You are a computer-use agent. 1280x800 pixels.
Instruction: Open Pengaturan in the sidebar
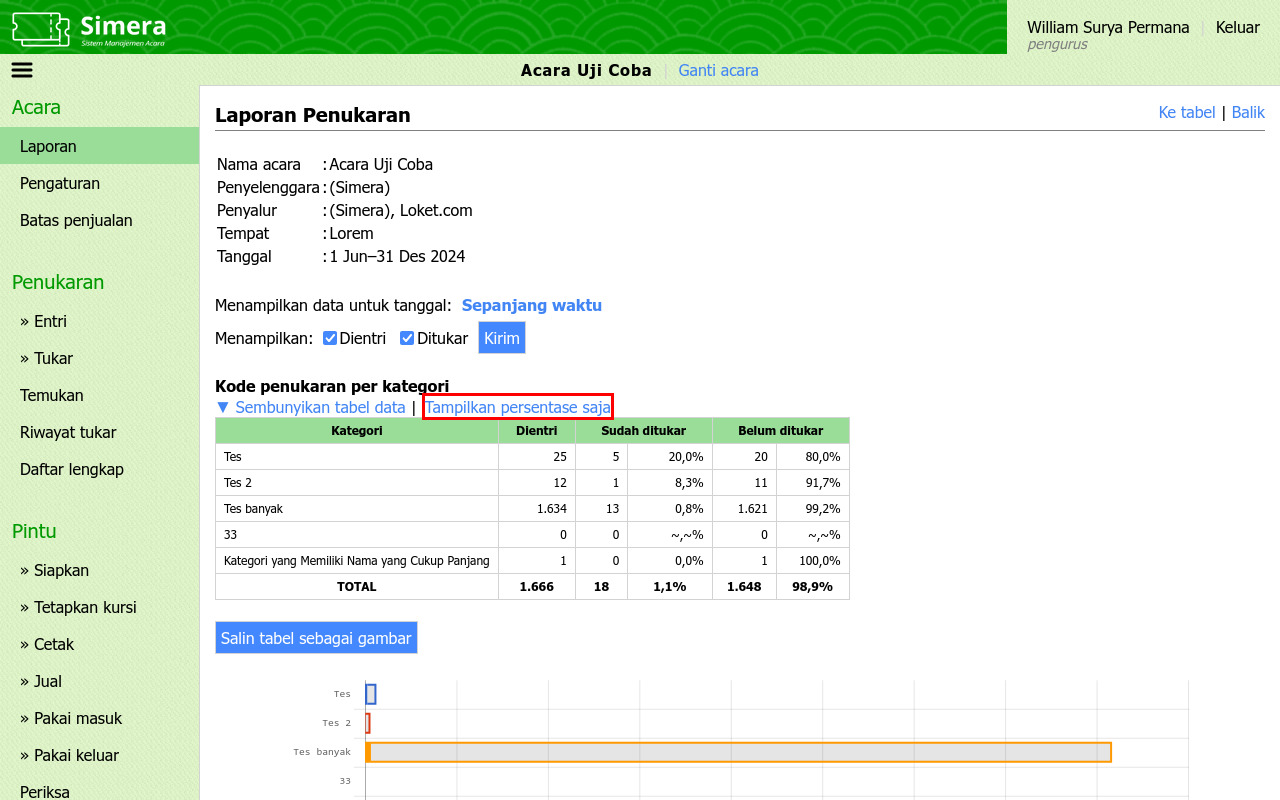point(99,183)
